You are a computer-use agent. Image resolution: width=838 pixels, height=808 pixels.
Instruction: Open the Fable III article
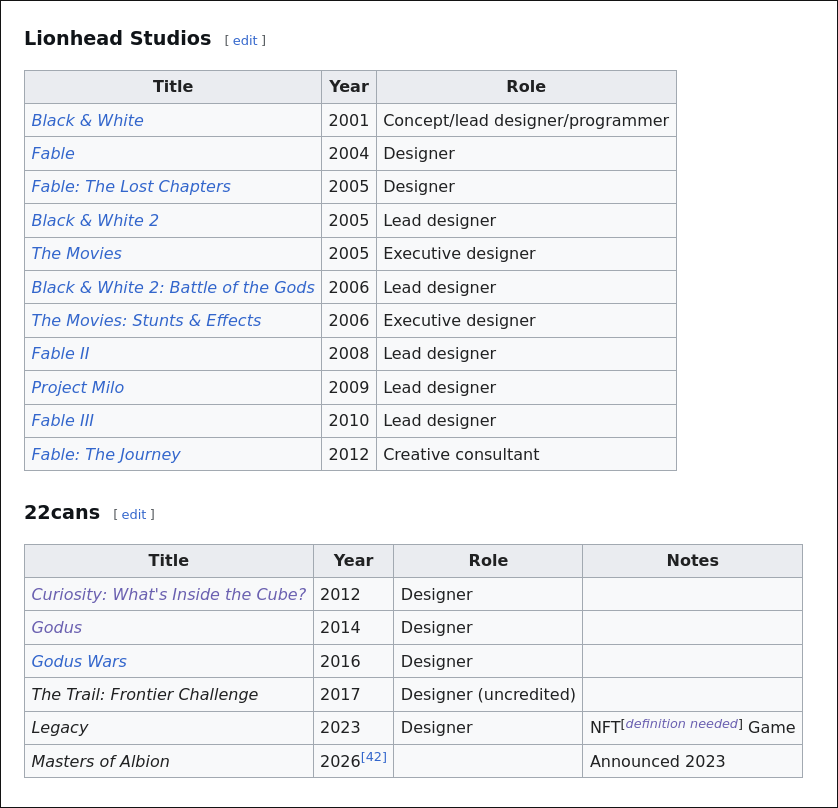pos(62,420)
